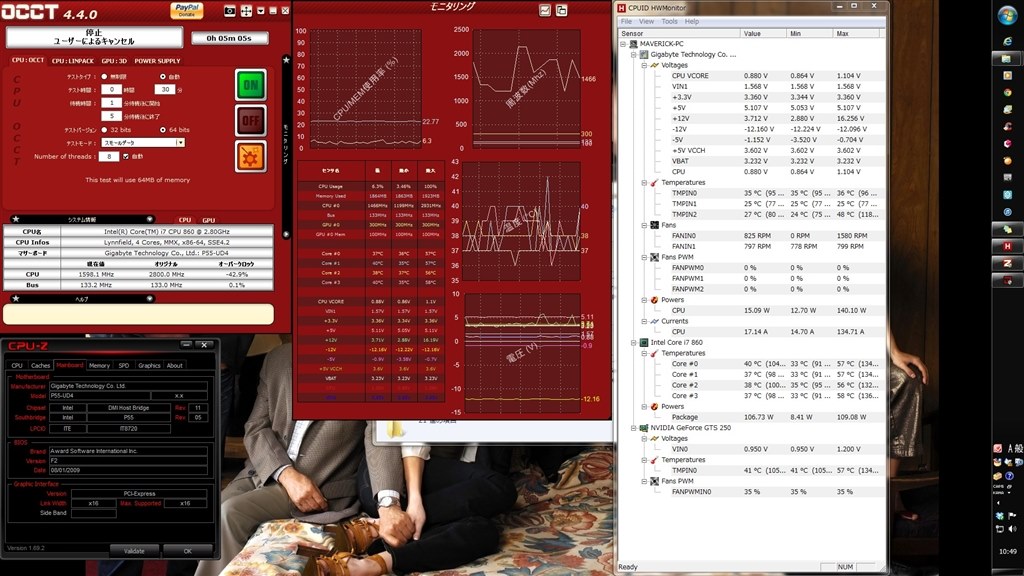Click the OCCT screenshot camera icon
The width and height of the screenshot is (1024, 576).
(x=230, y=10)
